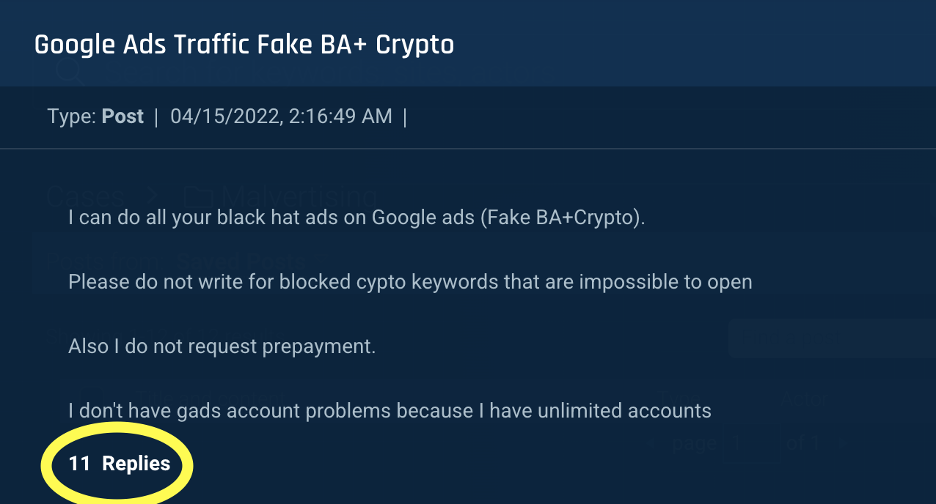Screen dimensions: 936x504
Task: Toggle the select-all checkbox in table header
Action: 91,397
